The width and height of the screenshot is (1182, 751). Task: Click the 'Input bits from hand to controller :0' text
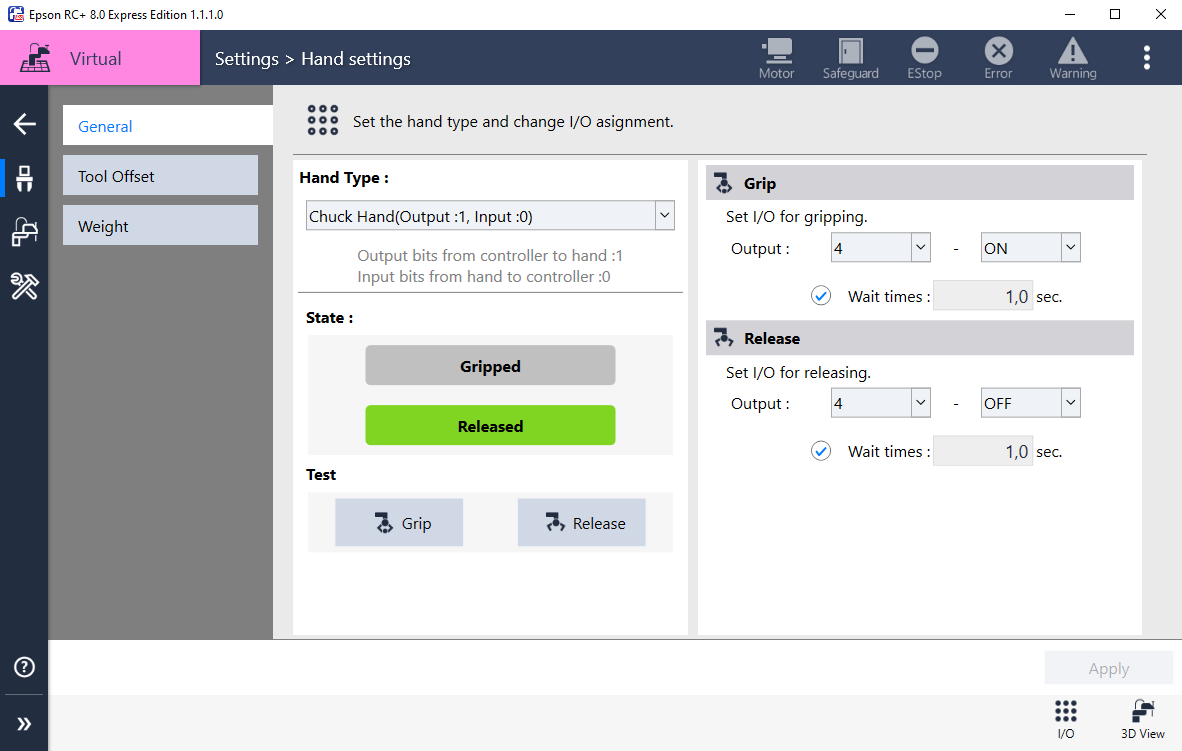pyautogui.click(x=484, y=277)
